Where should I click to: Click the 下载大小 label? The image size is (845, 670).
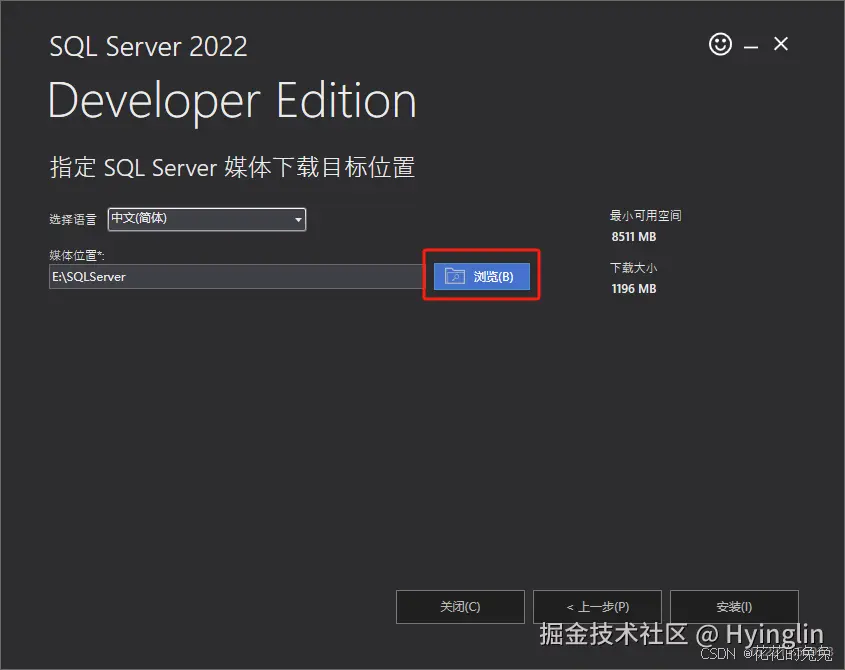tap(634, 268)
